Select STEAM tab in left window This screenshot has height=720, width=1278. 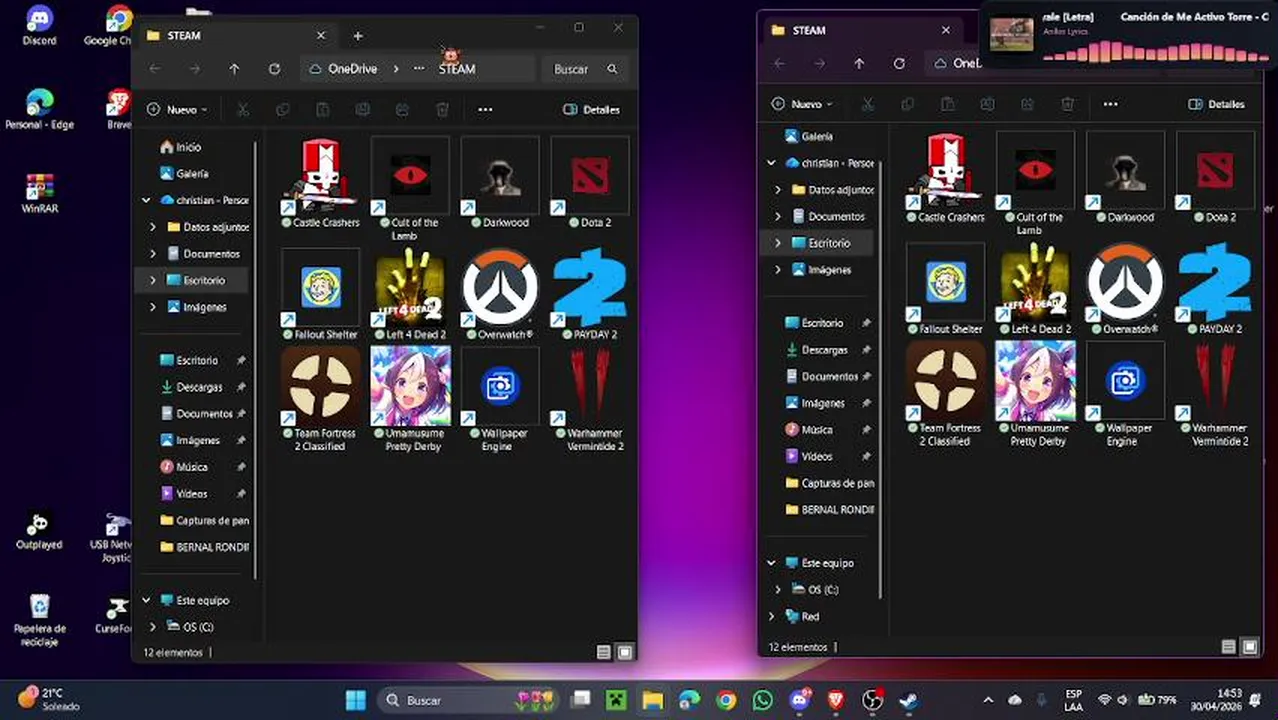pos(237,35)
